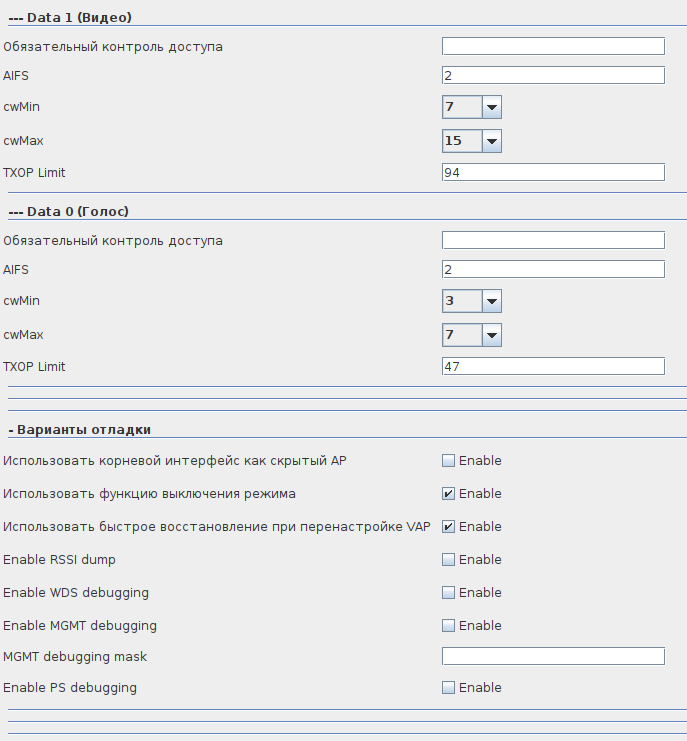687x741 pixels.
Task: Expand the Voice cwMin dropdown
Action: tap(471, 301)
